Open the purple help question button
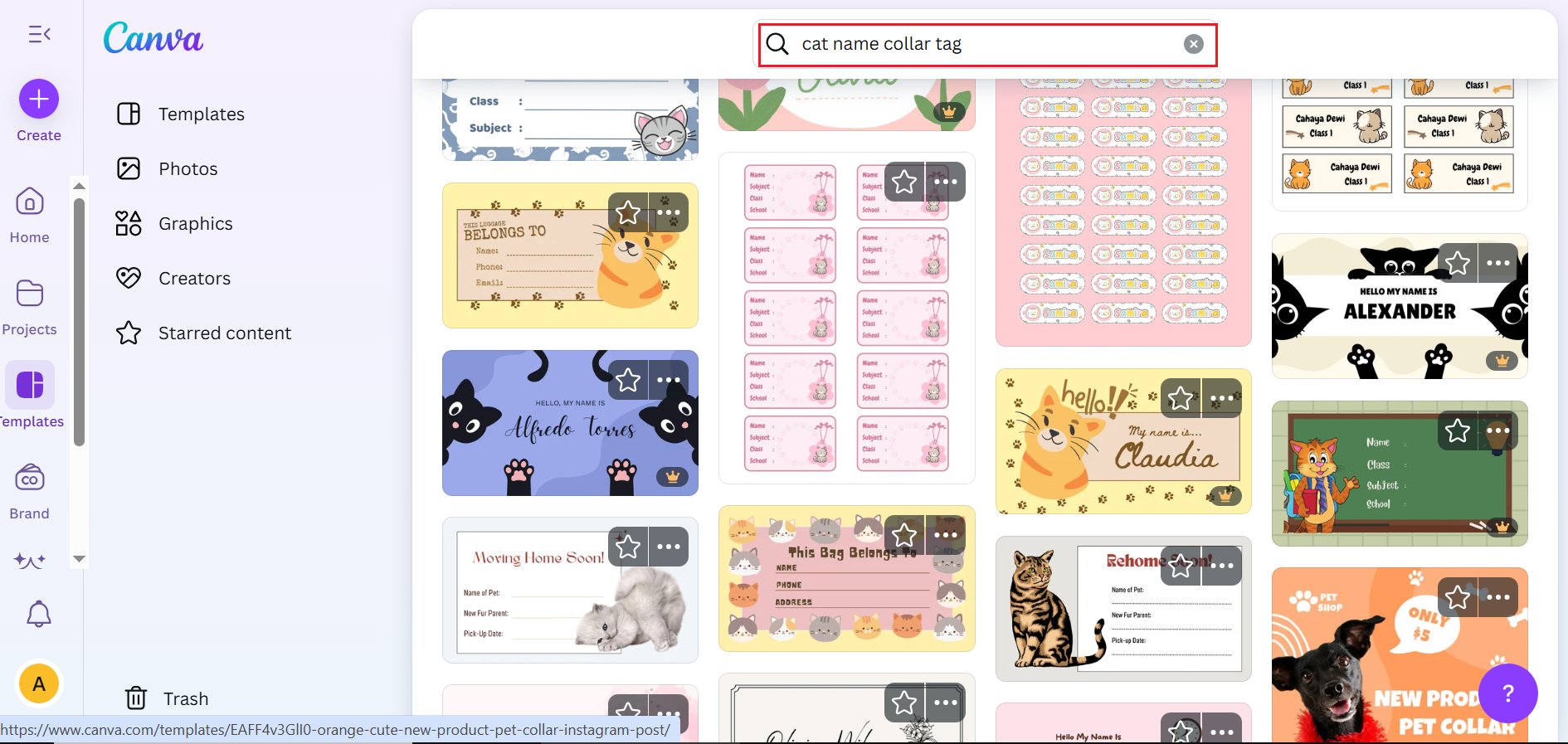This screenshot has height=744, width=1568. coord(1507,693)
